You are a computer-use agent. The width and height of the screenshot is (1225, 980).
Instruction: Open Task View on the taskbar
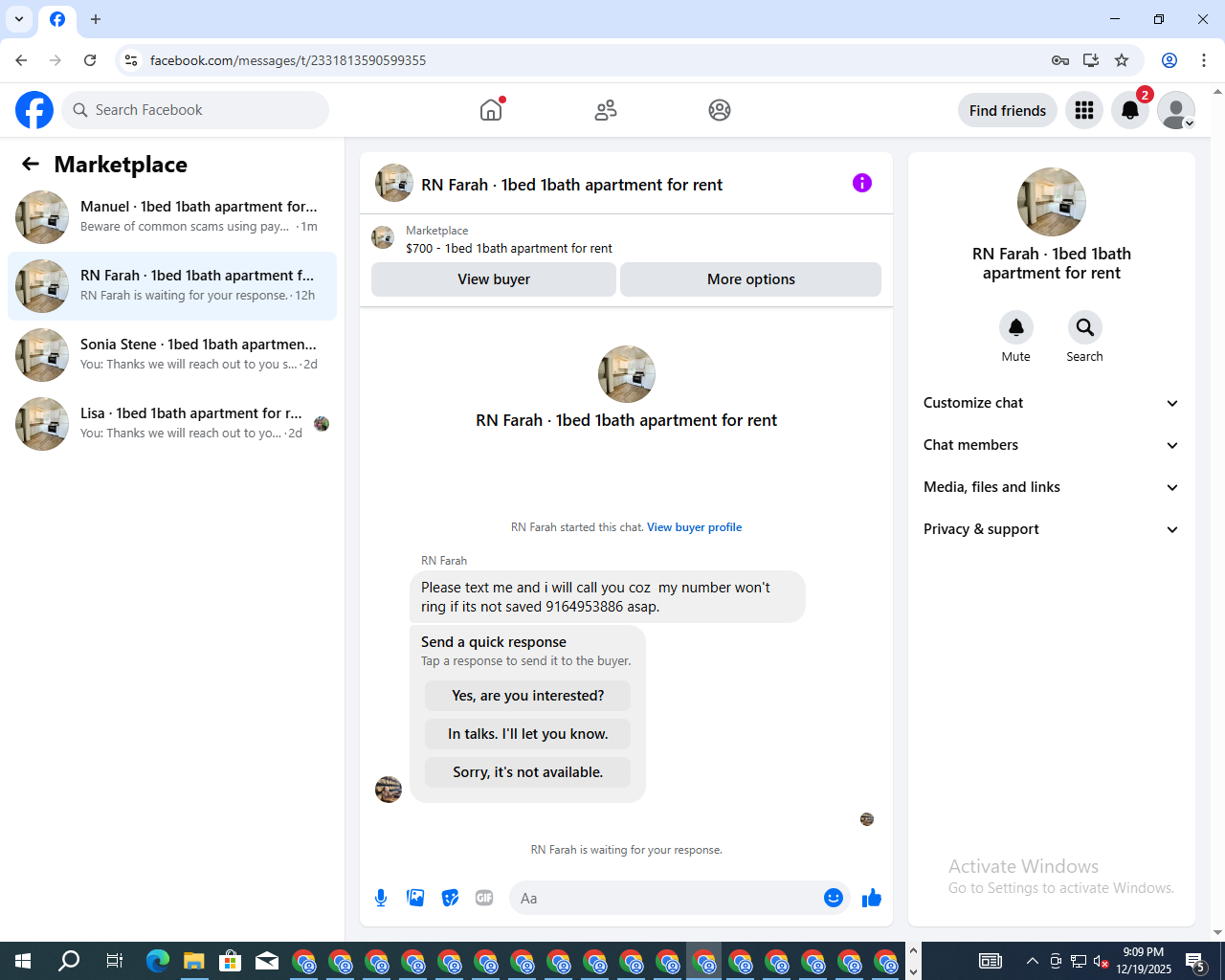point(114,961)
